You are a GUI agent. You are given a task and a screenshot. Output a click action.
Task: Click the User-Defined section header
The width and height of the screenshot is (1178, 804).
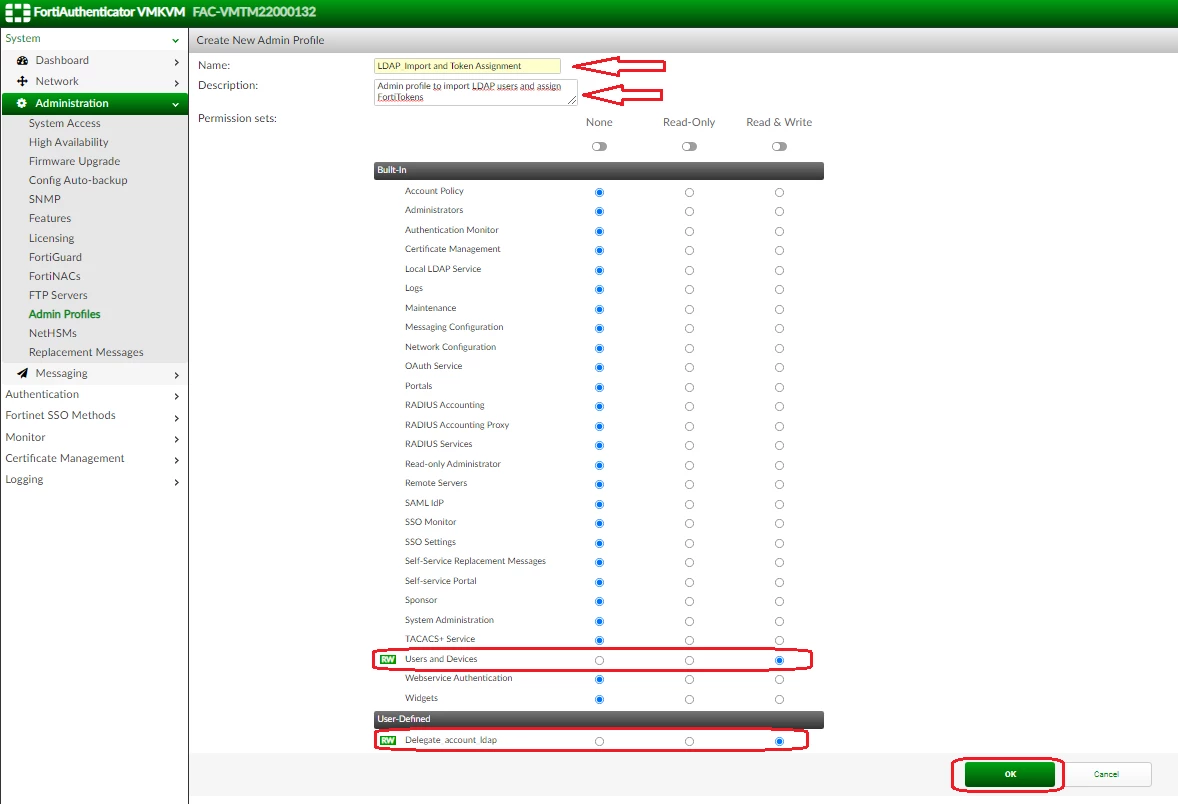point(599,719)
